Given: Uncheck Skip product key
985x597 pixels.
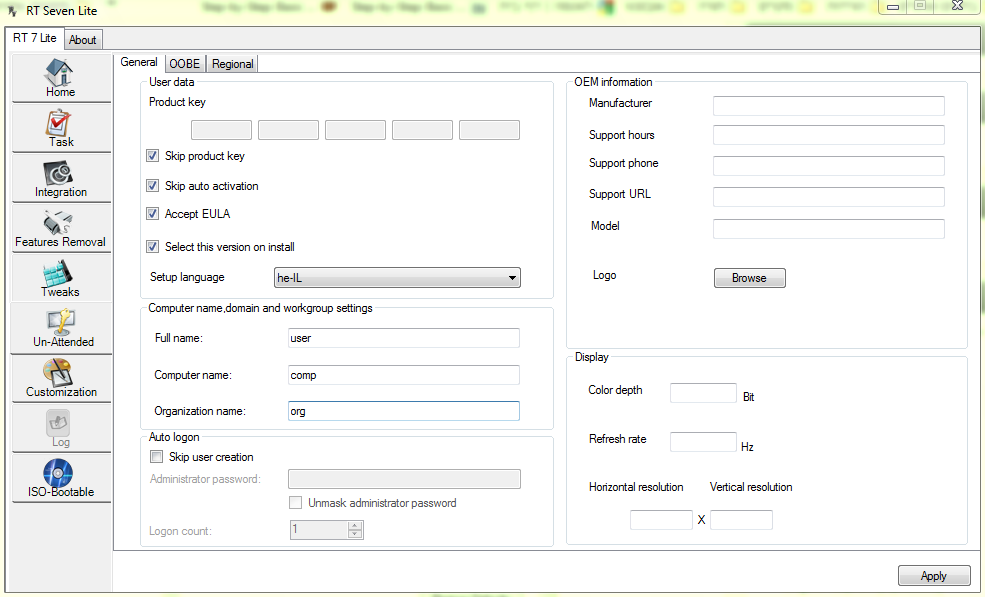Looking at the screenshot, I should click(153, 155).
